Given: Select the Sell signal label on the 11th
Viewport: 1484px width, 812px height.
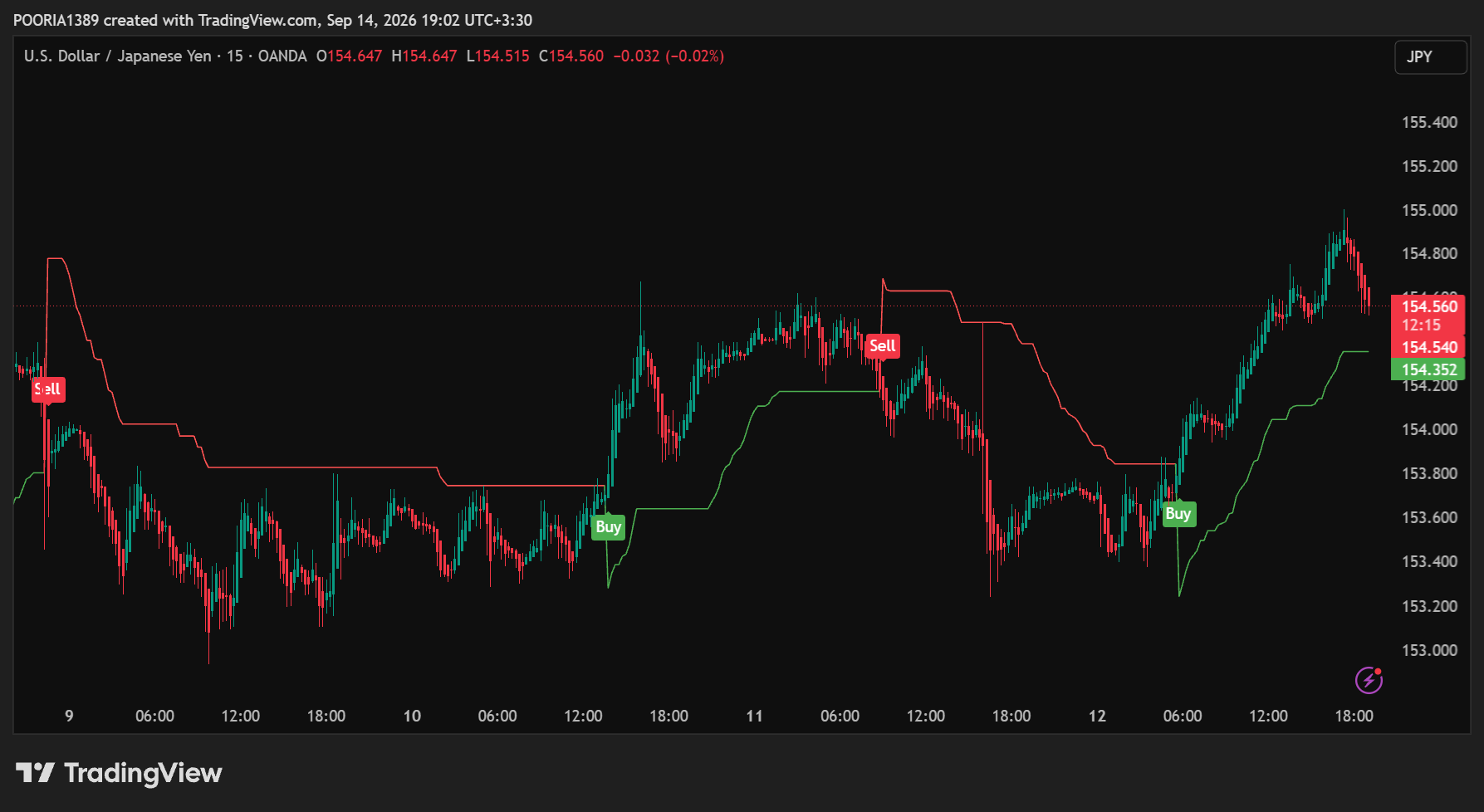Looking at the screenshot, I should [x=882, y=346].
